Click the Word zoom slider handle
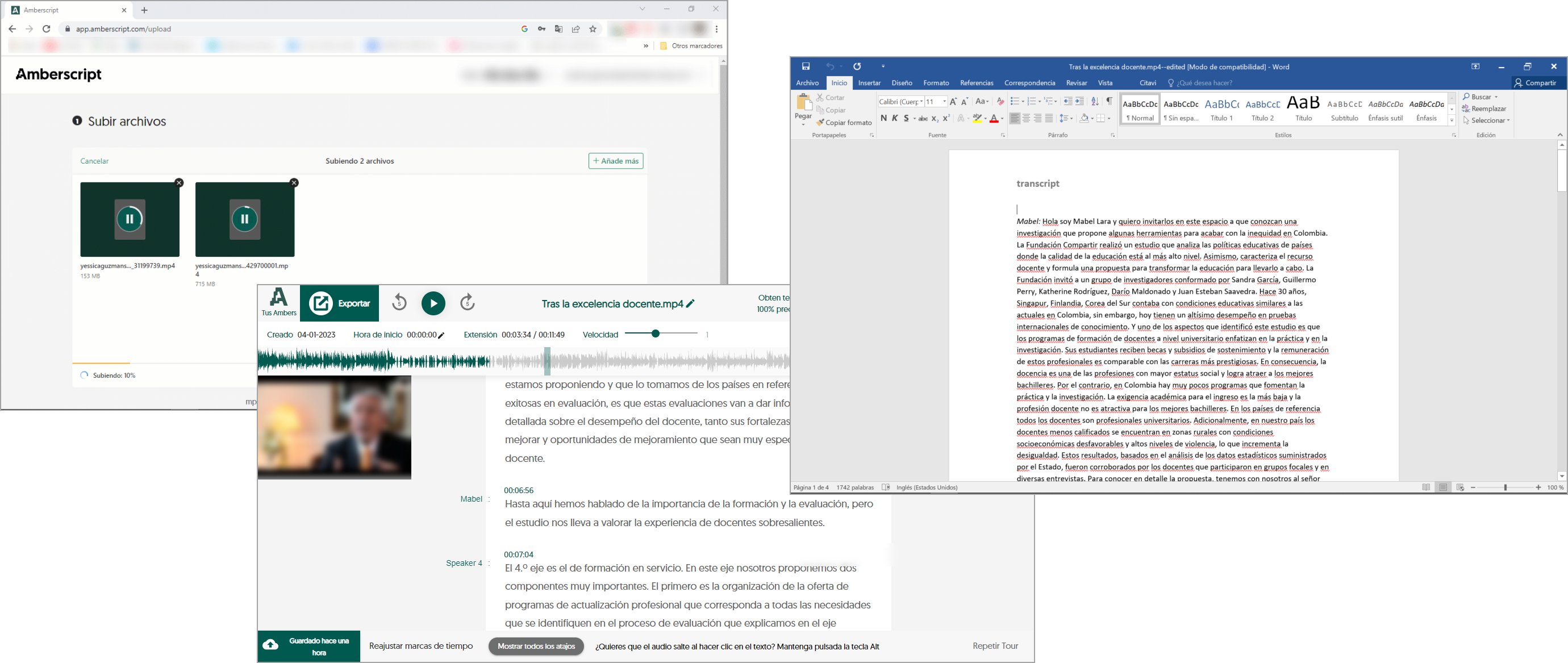Image resolution: width=1568 pixels, height=663 pixels. [1506, 487]
